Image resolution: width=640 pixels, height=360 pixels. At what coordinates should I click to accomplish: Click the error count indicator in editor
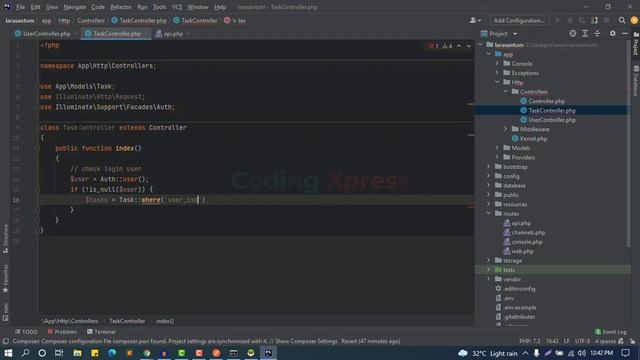(433, 46)
